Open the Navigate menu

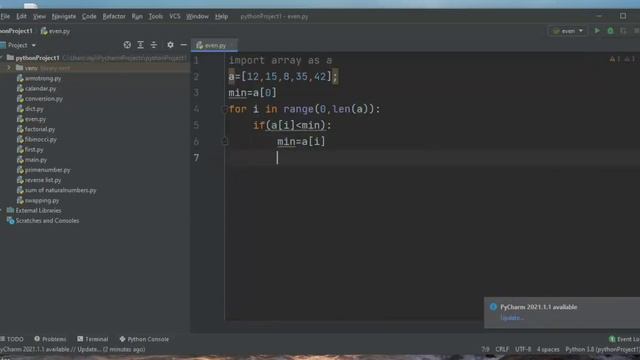pos(64,17)
